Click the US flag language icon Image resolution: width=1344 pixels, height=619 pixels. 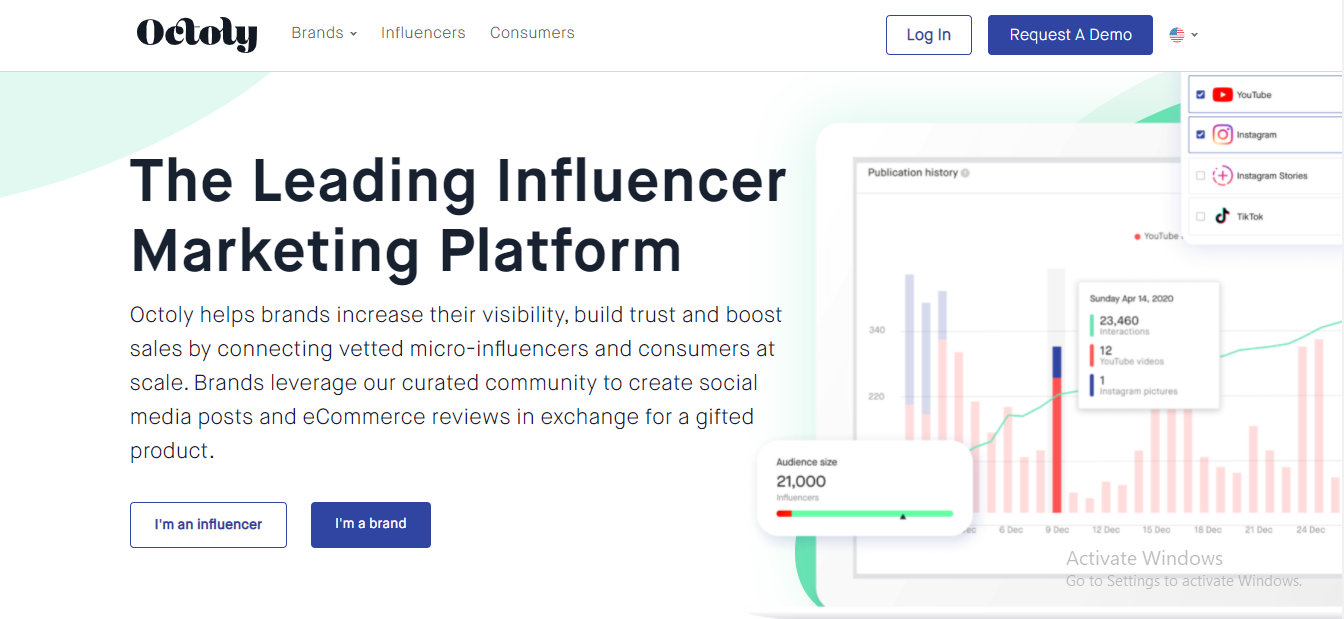pos(1177,35)
